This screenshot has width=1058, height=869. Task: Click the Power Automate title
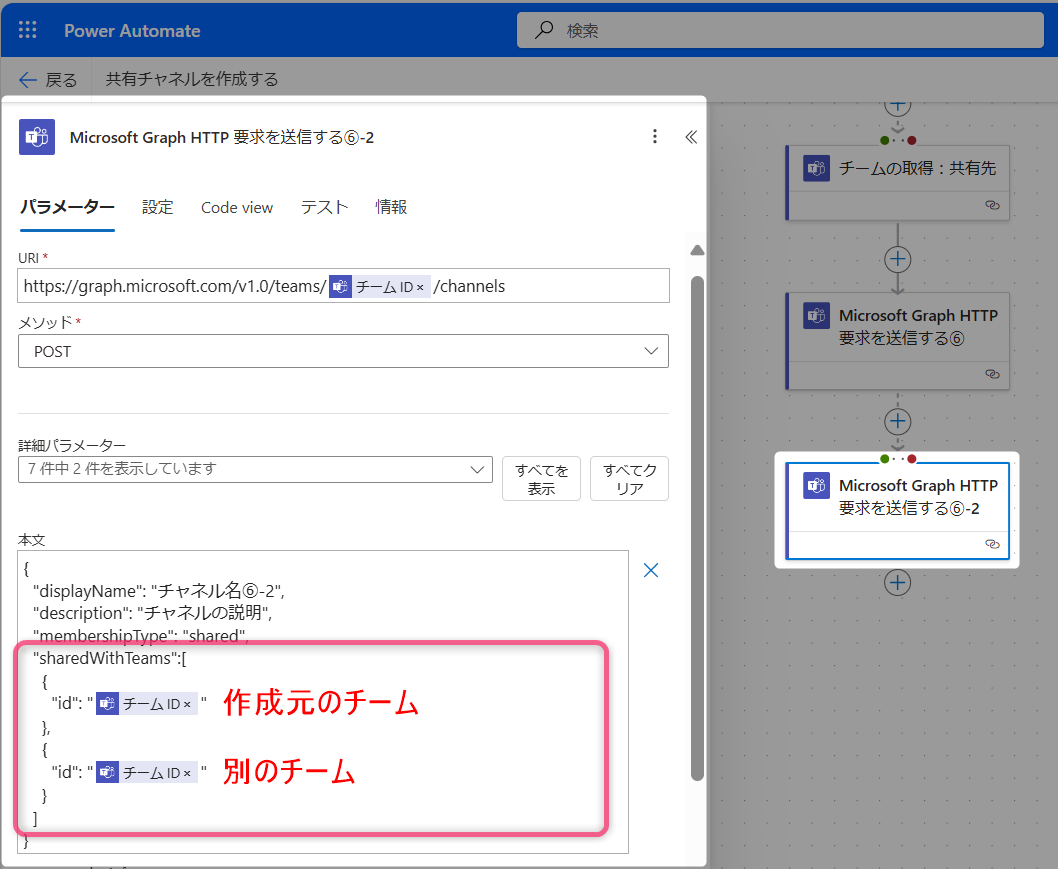[x=132, y=31]
